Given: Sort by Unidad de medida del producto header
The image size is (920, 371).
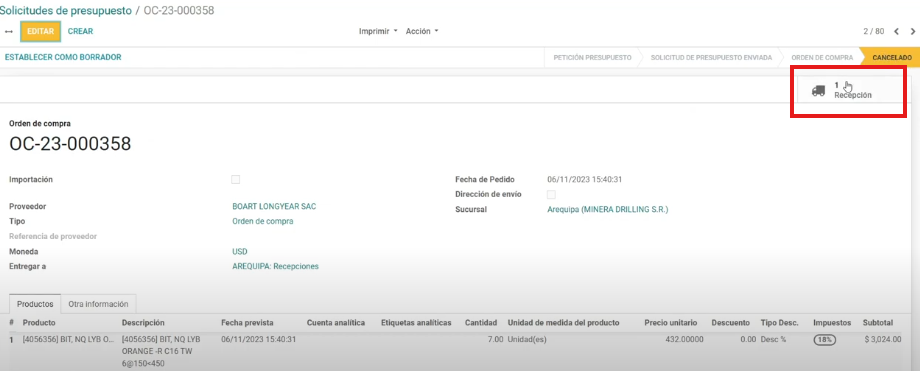Looking at the screenshot, I should (x=563, y=323).
